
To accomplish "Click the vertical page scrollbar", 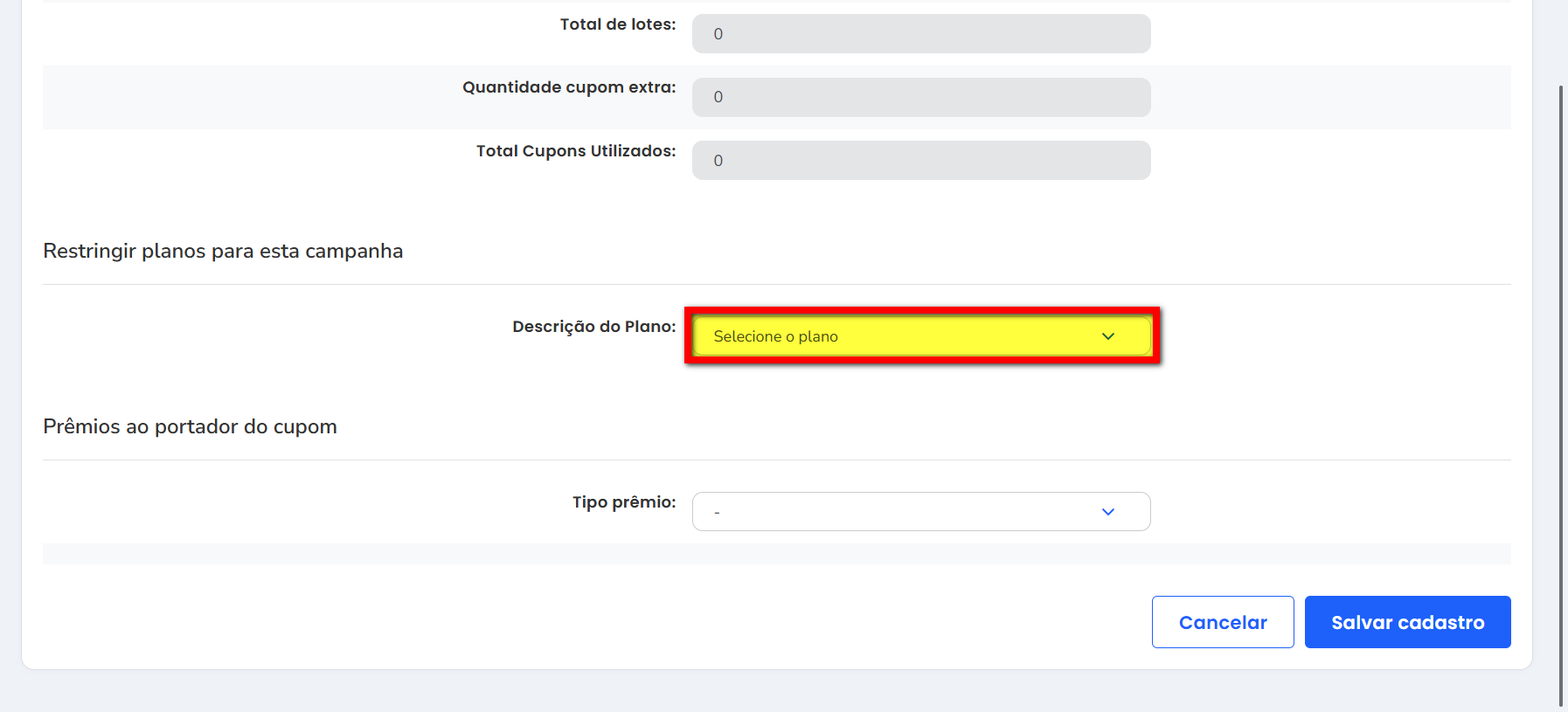I will pos(1561,393).
